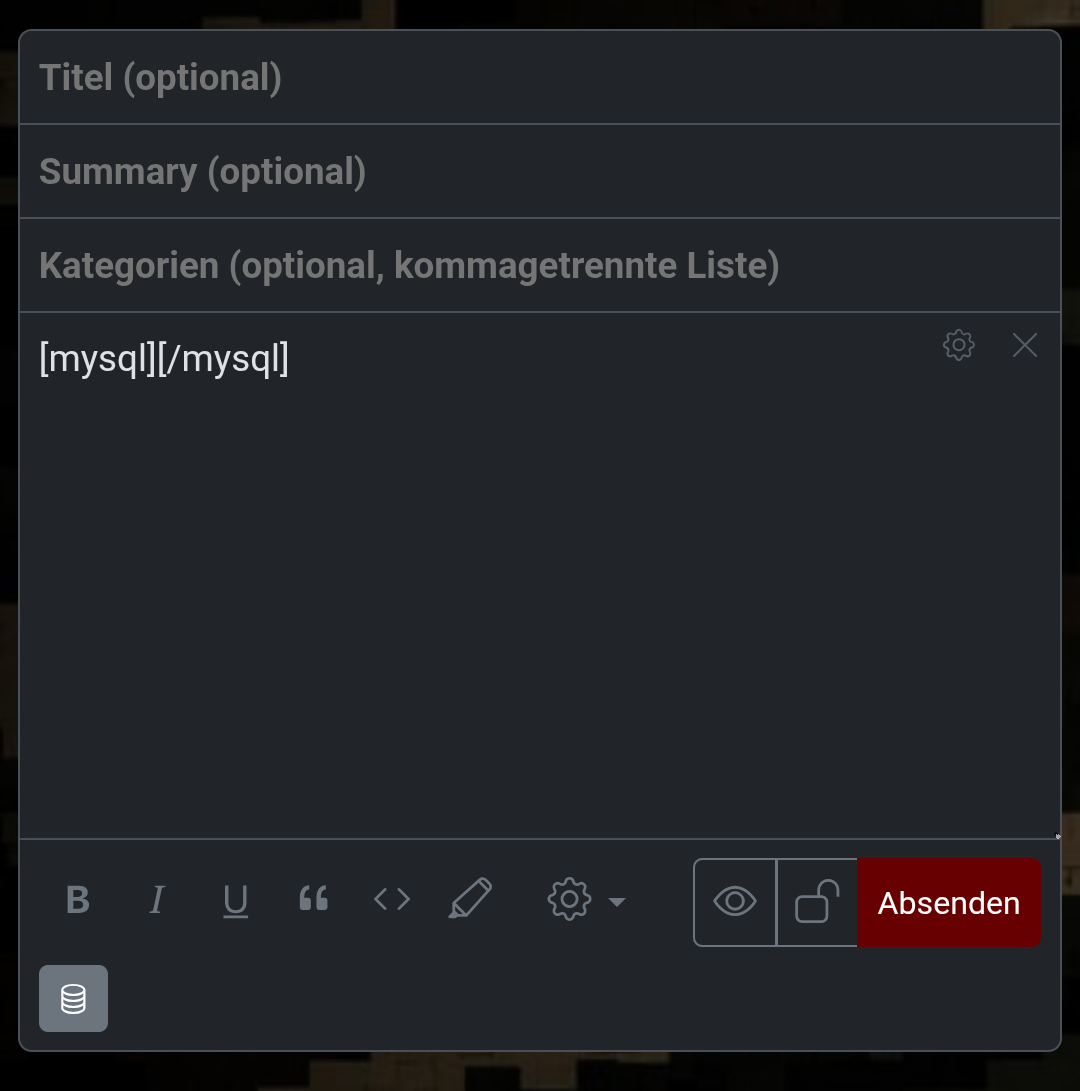This screenshot has height=1091, width=1080.
Task: Select the Kategorien input field
Action: (540, 266)
